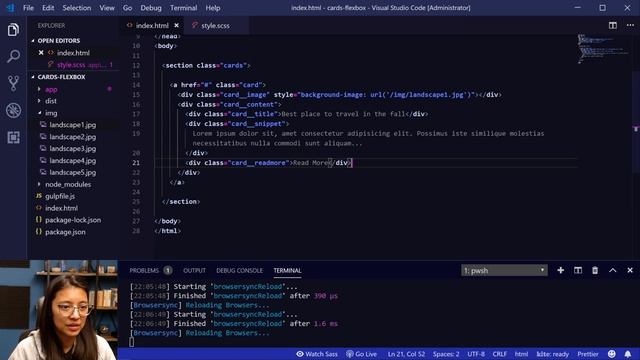
Task: Click cursor position Ln 21, Col 52
Action: tap(406, 354)
